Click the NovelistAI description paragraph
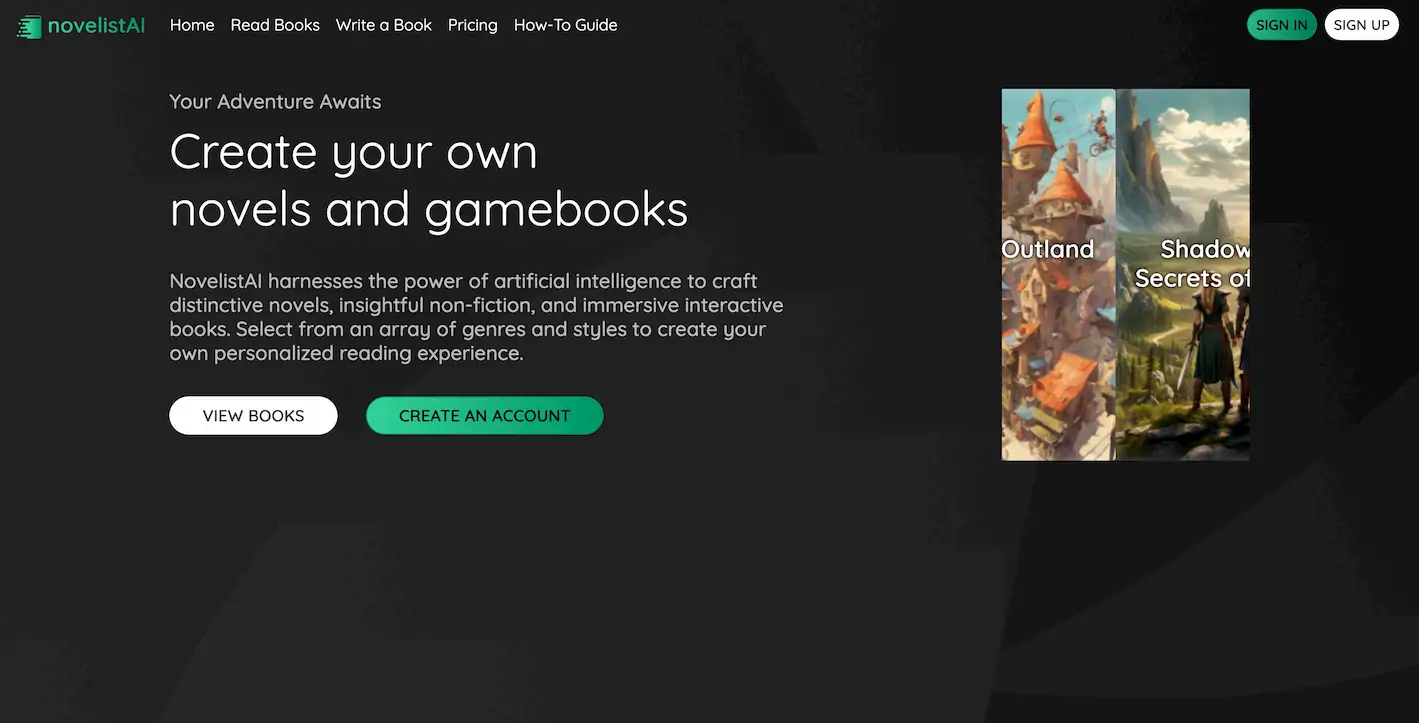Image resolution: width=1419 pixels, height=723 pixels. 476,317
